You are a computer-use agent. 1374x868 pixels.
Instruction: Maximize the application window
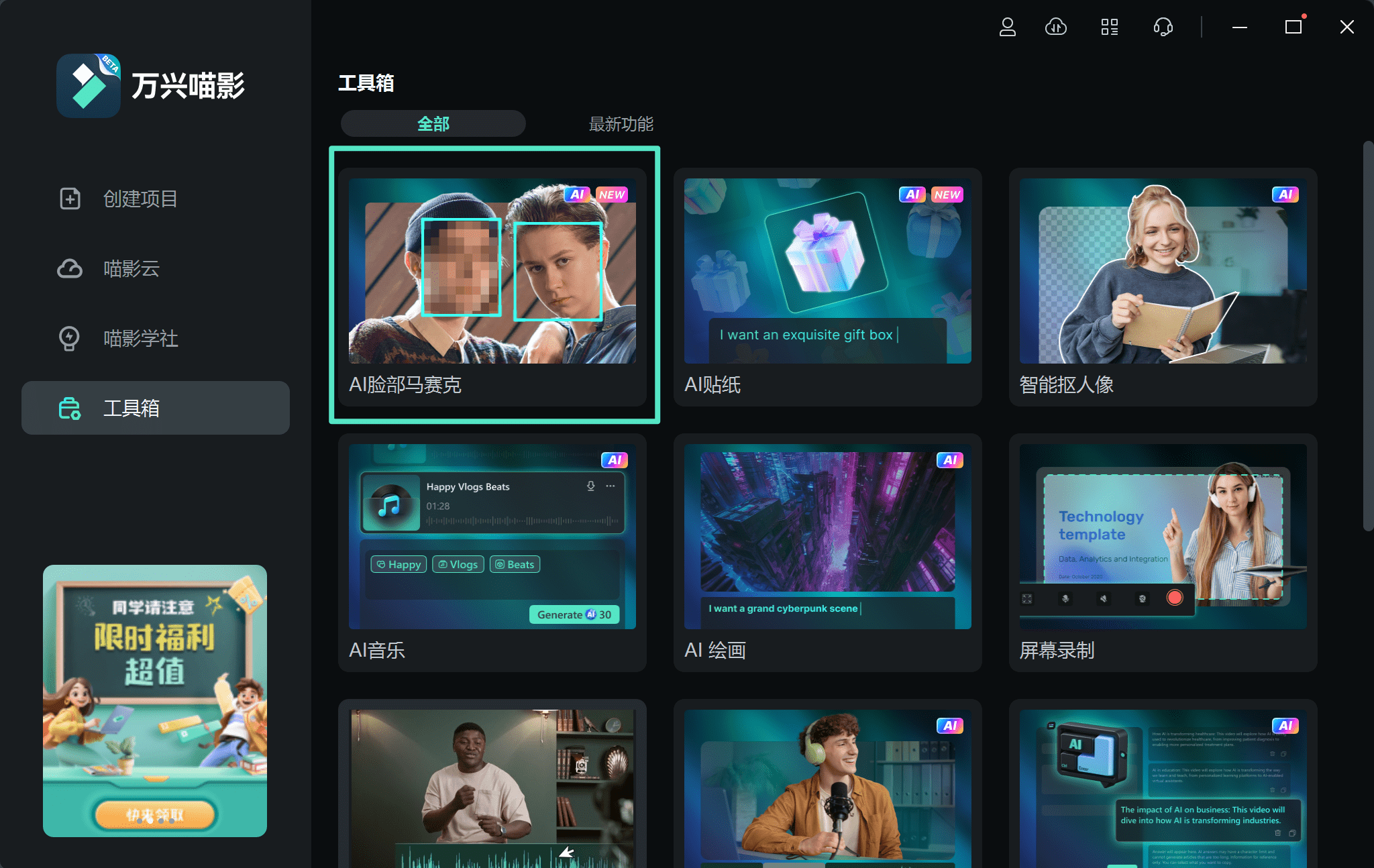coord(1293,27)
